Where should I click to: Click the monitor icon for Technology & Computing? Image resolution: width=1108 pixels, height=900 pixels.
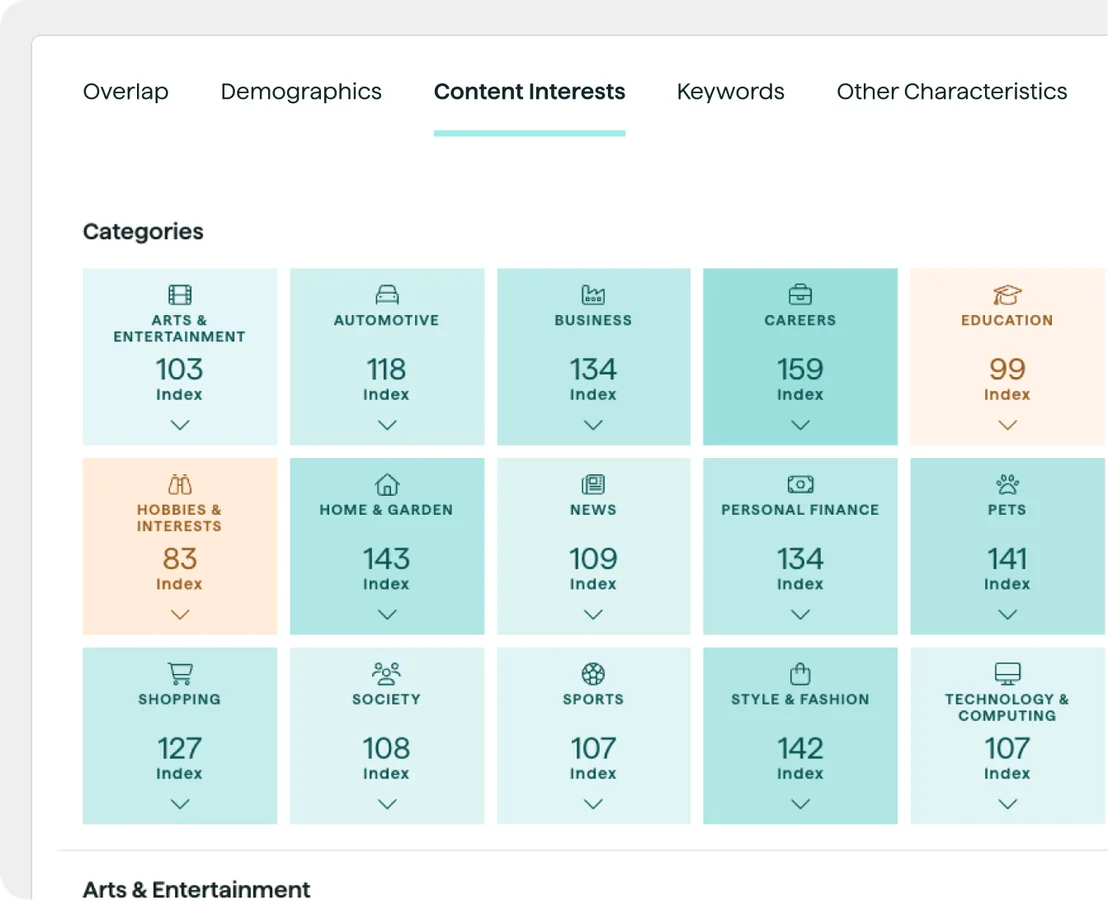[1007, 673]
